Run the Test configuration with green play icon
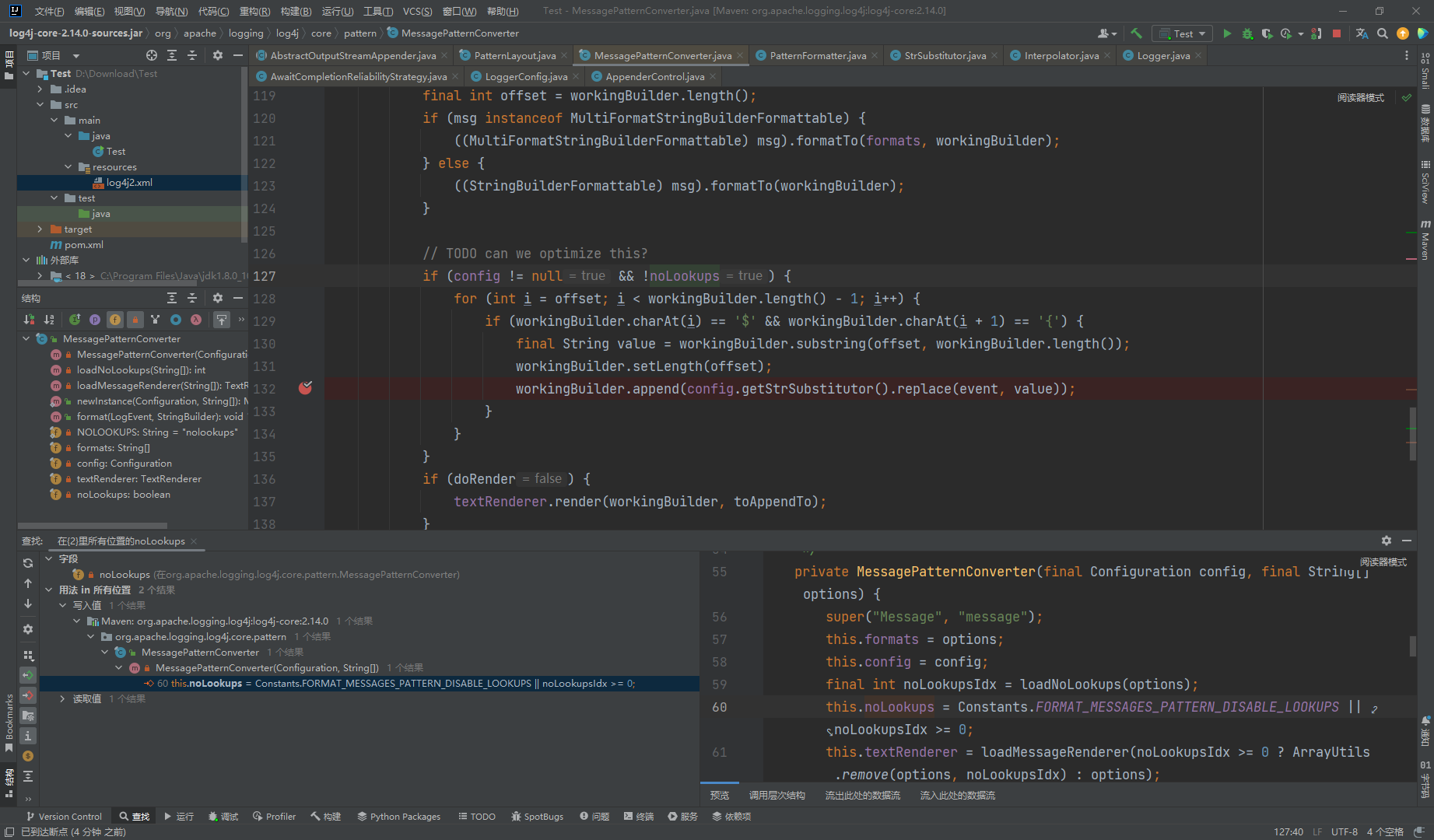 pos(1227,33)
